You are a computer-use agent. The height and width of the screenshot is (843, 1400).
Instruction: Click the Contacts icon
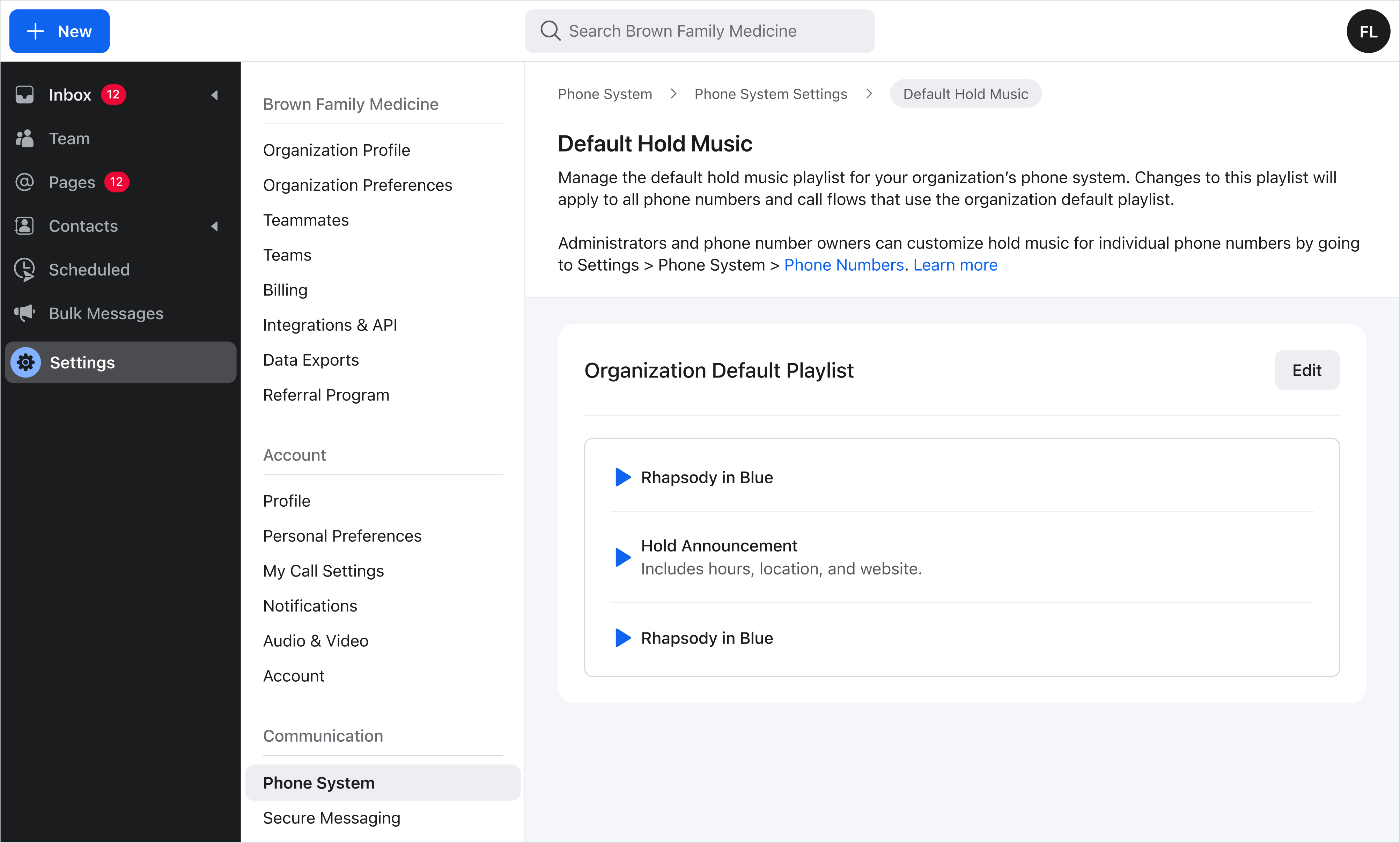click(24, 226)
